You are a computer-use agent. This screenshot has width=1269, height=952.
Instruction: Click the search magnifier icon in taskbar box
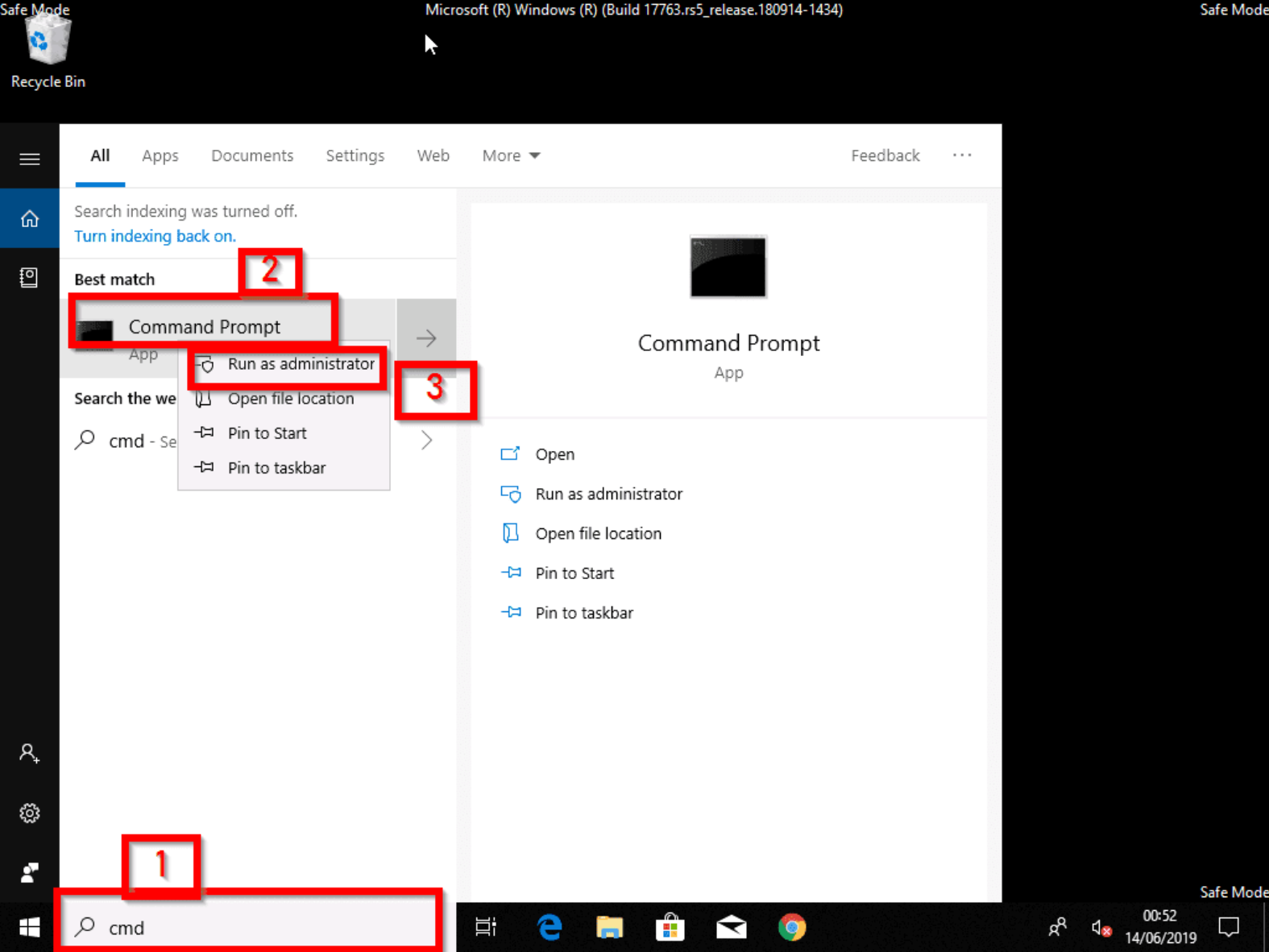[x=85, y=927]
